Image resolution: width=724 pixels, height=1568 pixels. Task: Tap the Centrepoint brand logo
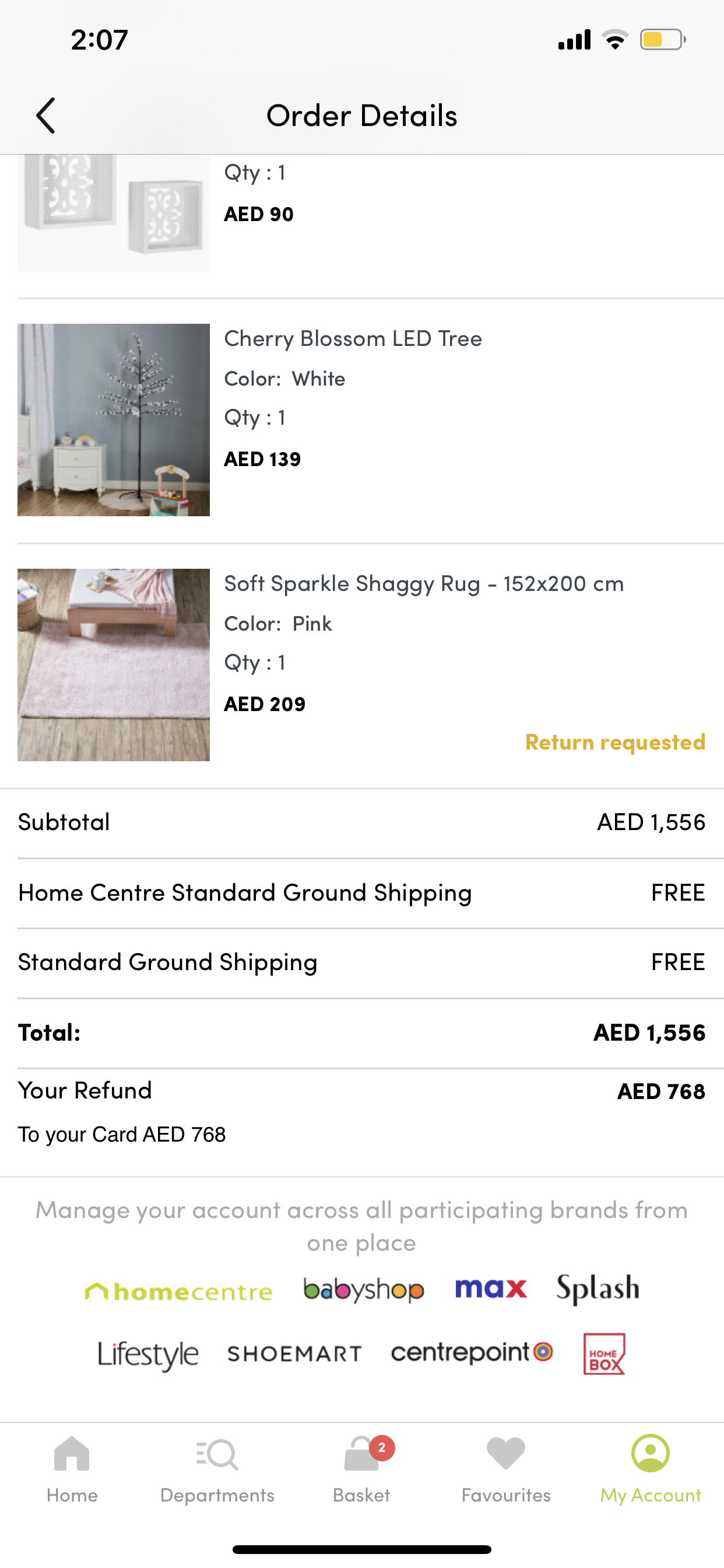(x=472, y=1353)
